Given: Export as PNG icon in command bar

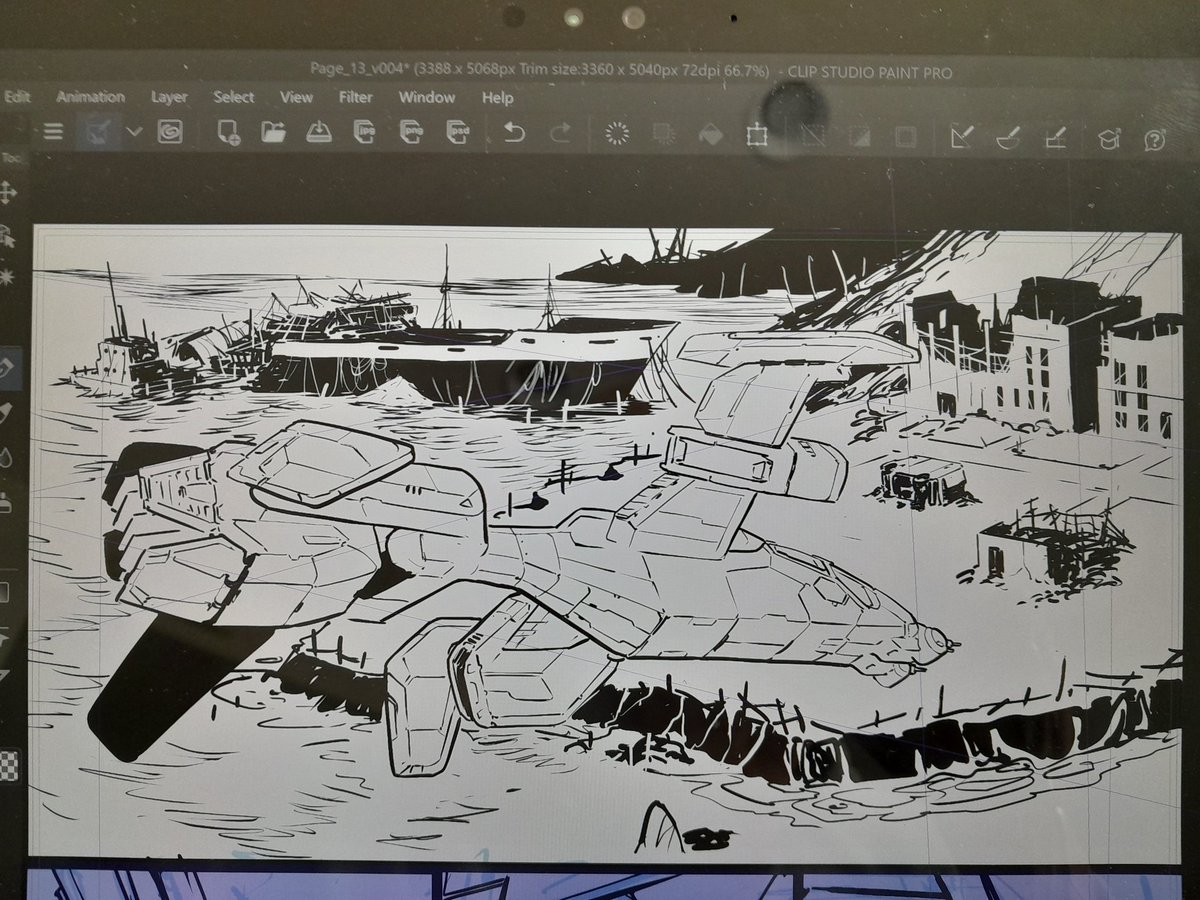Looking at the screenshot, I should coord(410,132).
